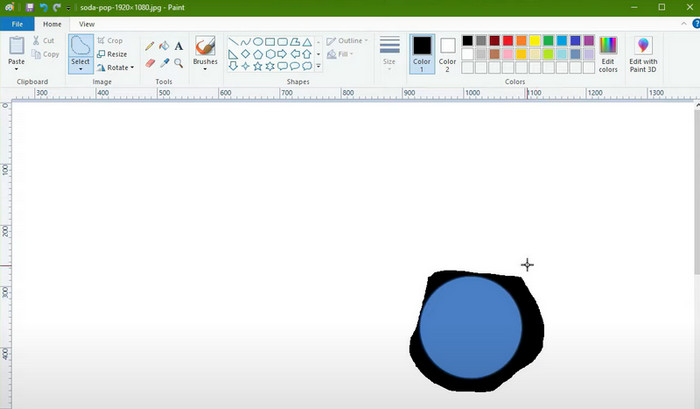This screenshot has width=700, height=409.
Task: Collapse the ribbon with the chevron
Action: coord(684,24)
